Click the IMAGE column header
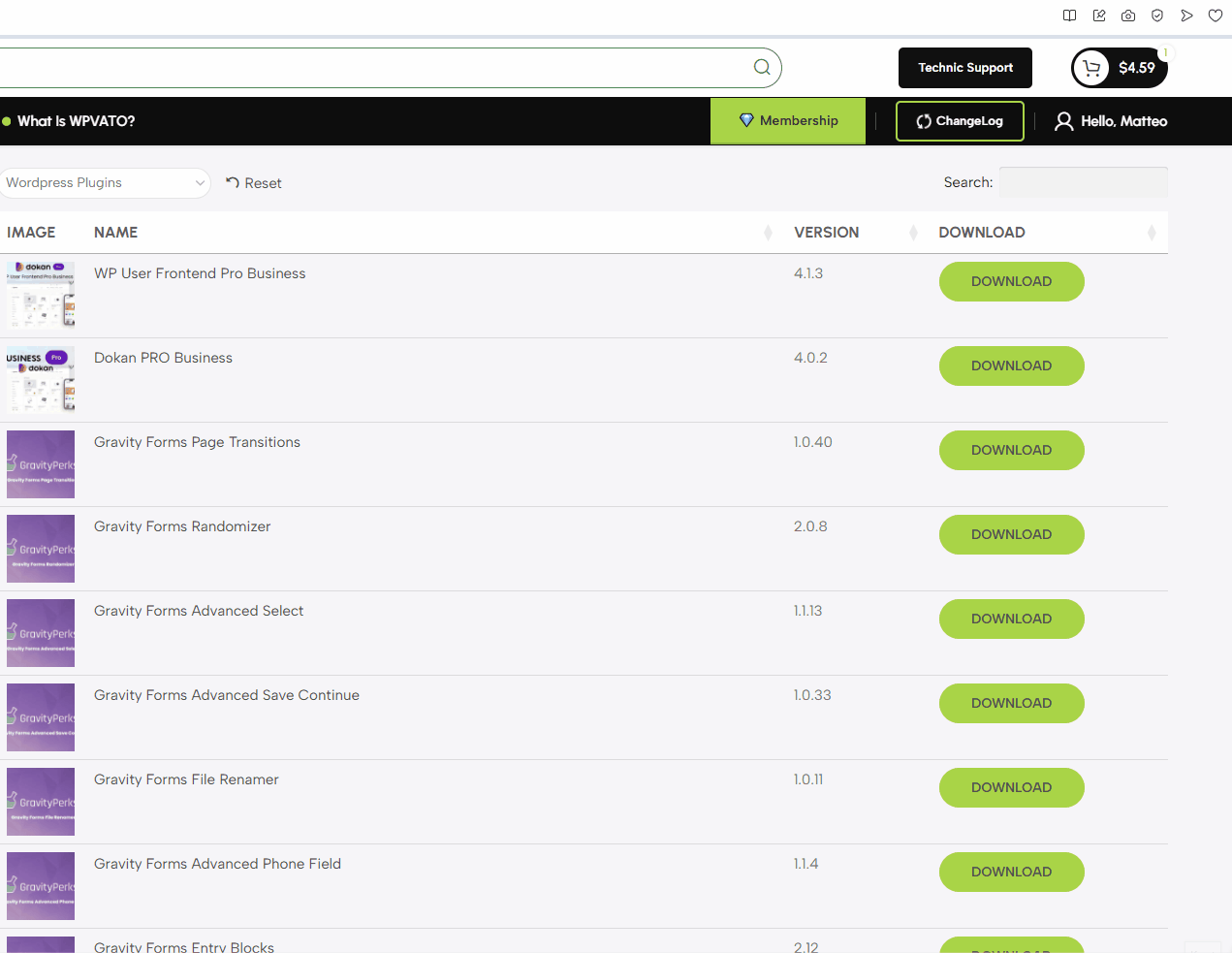Image resolution: width=1232 pixels, height=953 pixels. (x=31, y=233)
